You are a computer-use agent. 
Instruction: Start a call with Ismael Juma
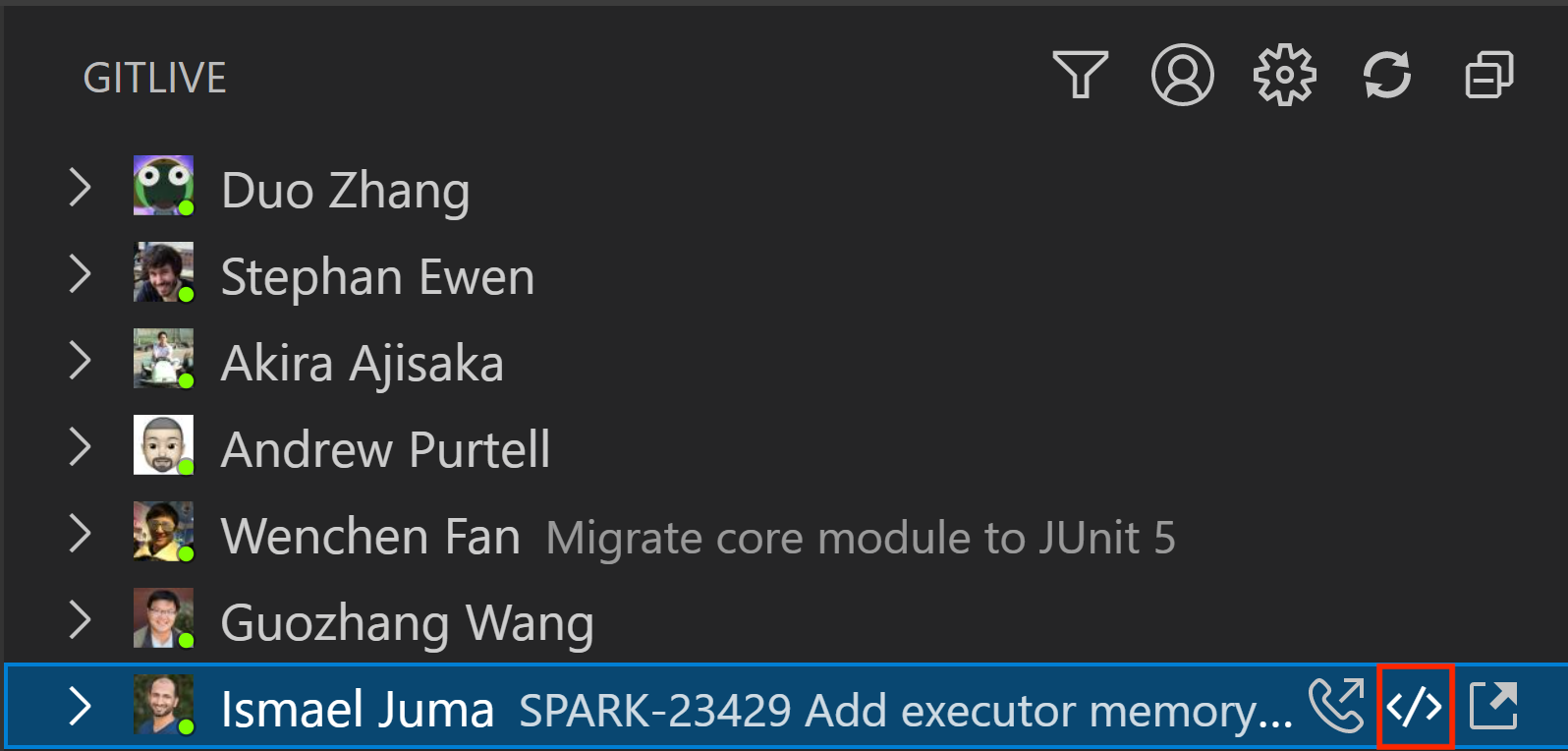1336,706
